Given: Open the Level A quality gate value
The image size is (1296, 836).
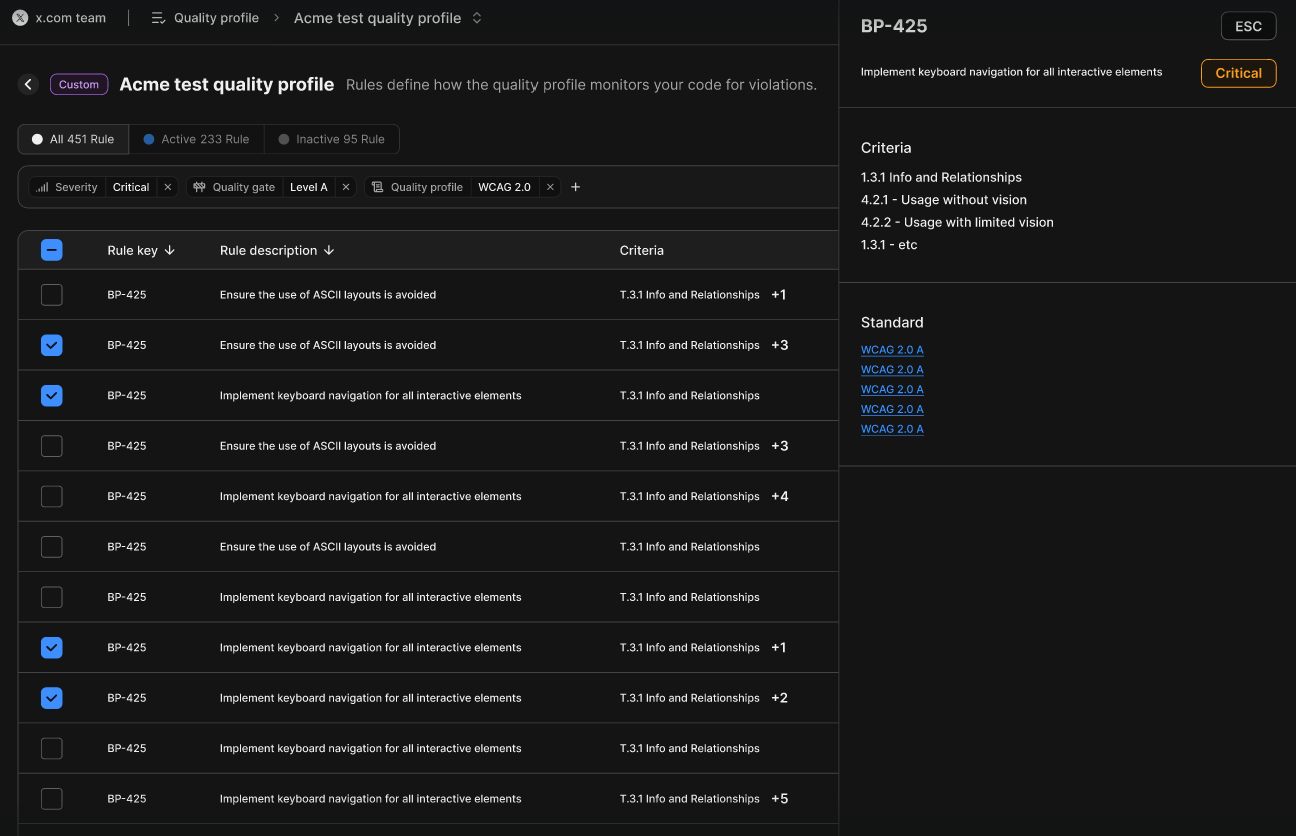Looking at the screenshot, I should pos(309,187).
